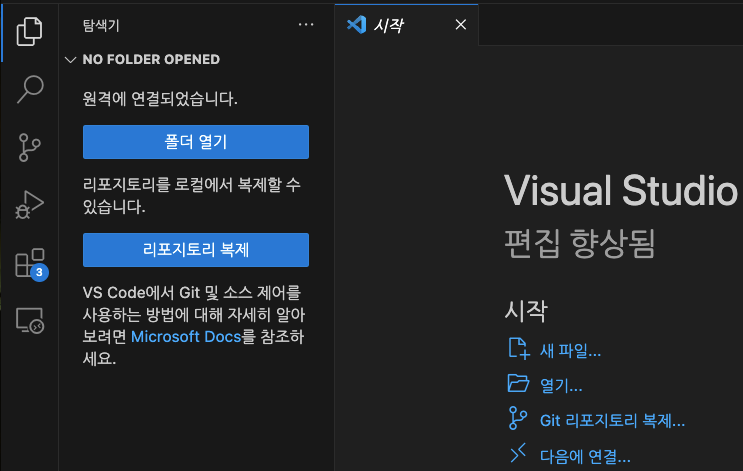This screenshot has width=743, height=471.
Task: Click the Git 리포지토리 복제... link
Action: [612, 420]
